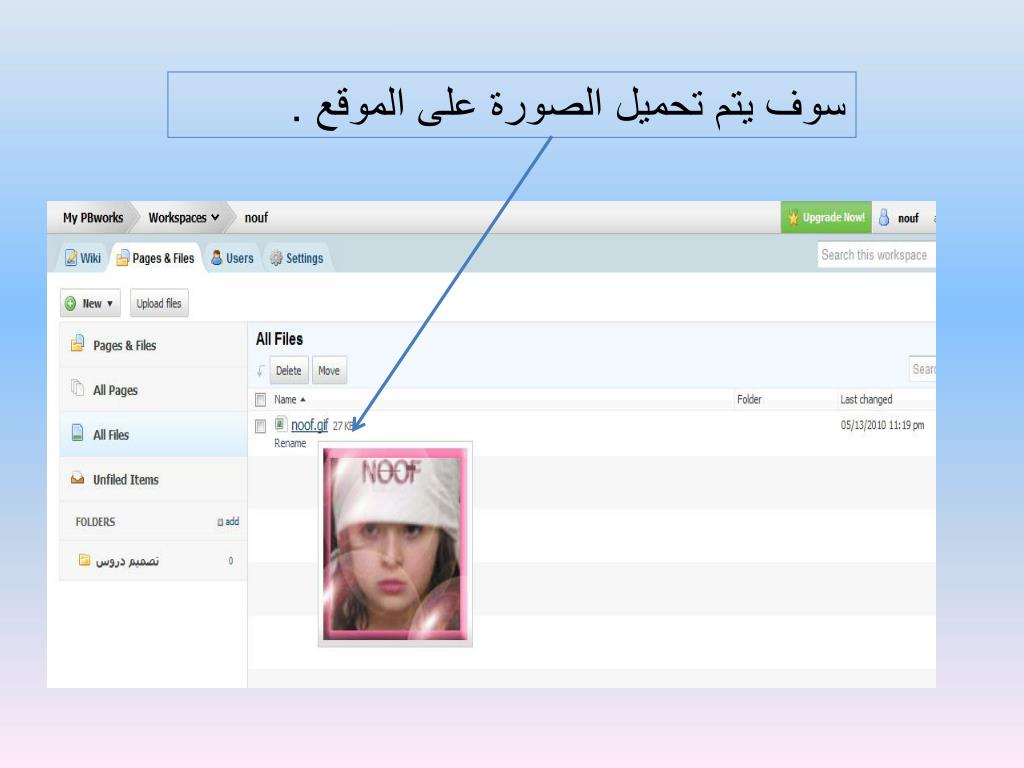Viewport: 1024px width, 768px height.
Task: Click the Delete button
Action: (289, 370)
